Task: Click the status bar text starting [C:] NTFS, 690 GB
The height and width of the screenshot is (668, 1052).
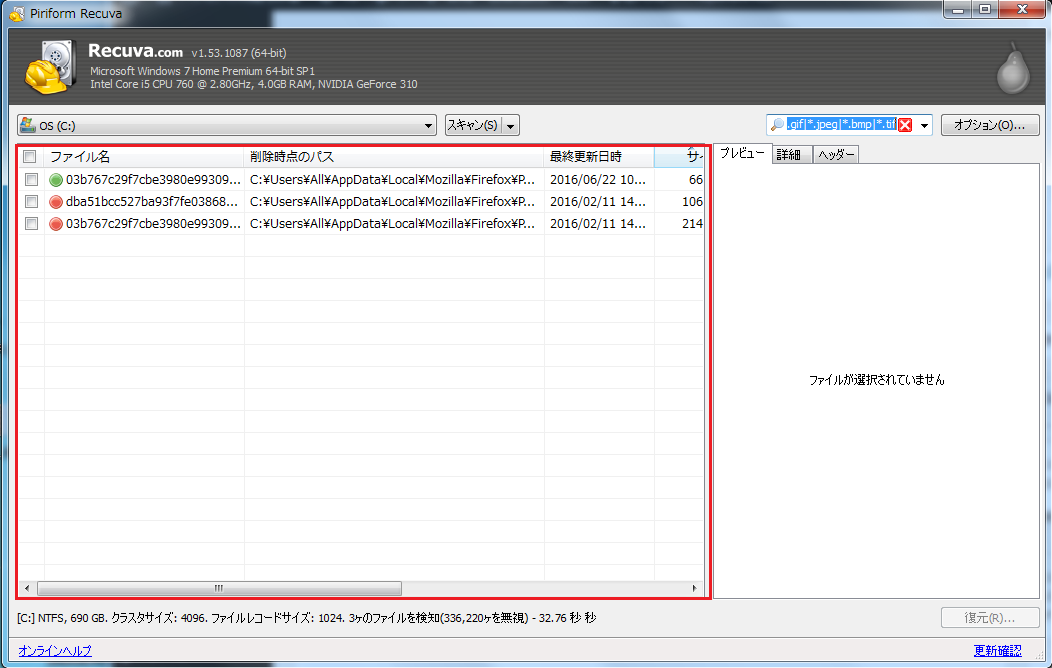Action: tap(307, 618)
